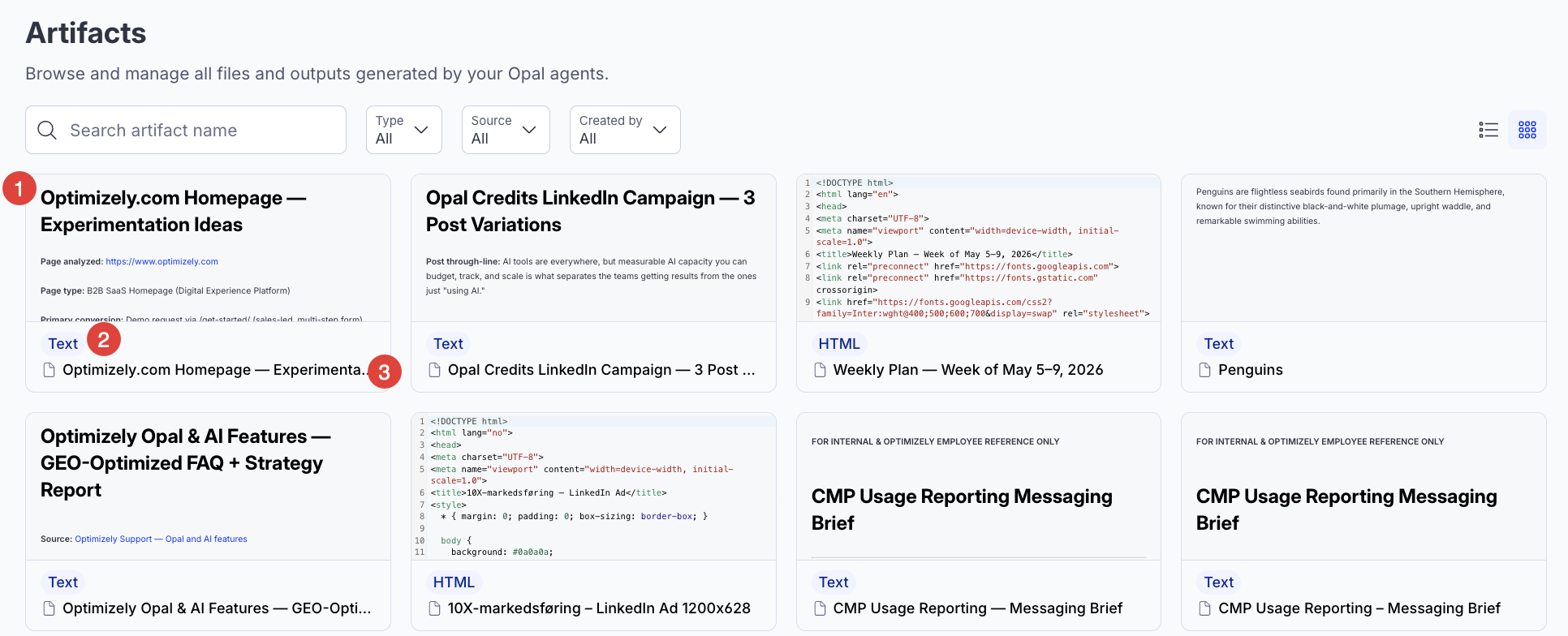1568x636 pixels.
Task: Click Text tag on Optimizely Opal & AI card
Action: tap(62, 582)
